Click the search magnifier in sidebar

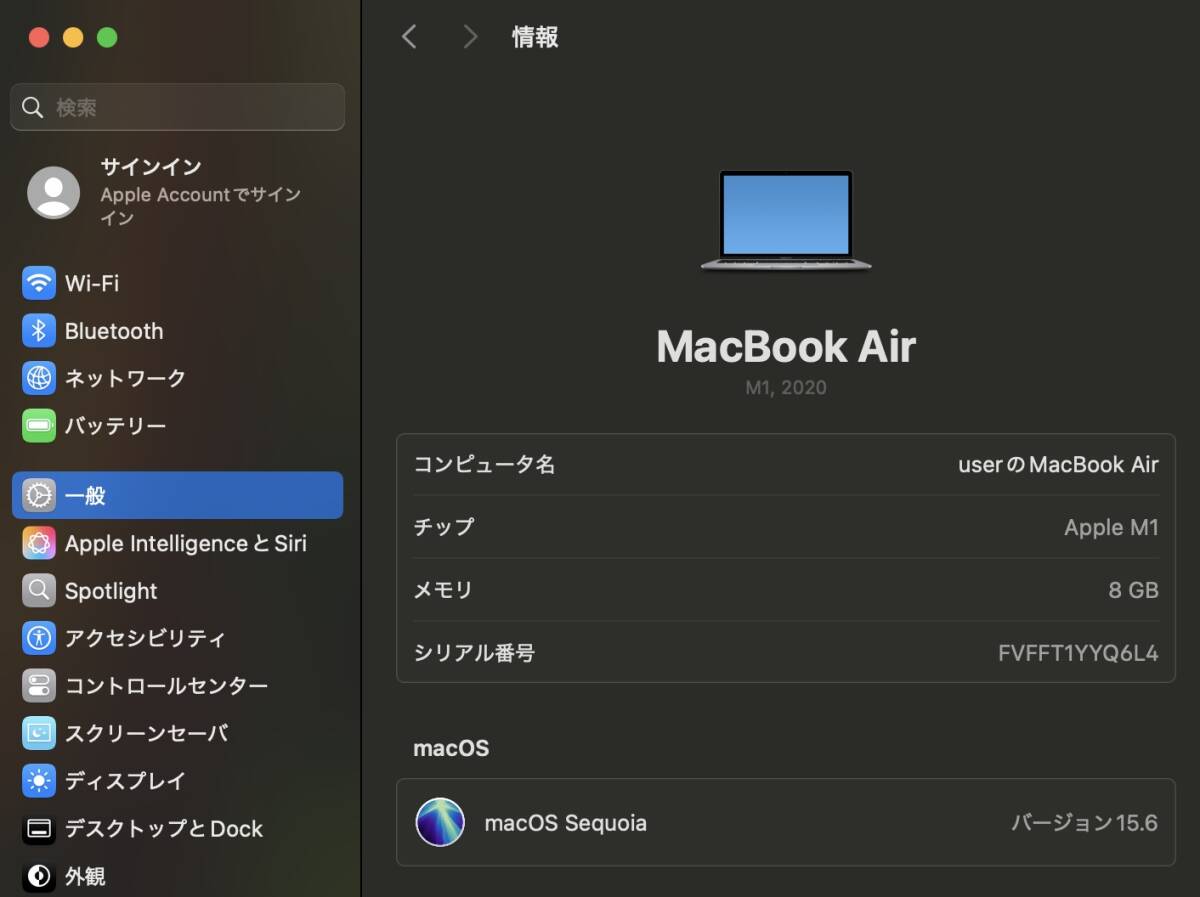pyautogui.click(x=33, y=107)
